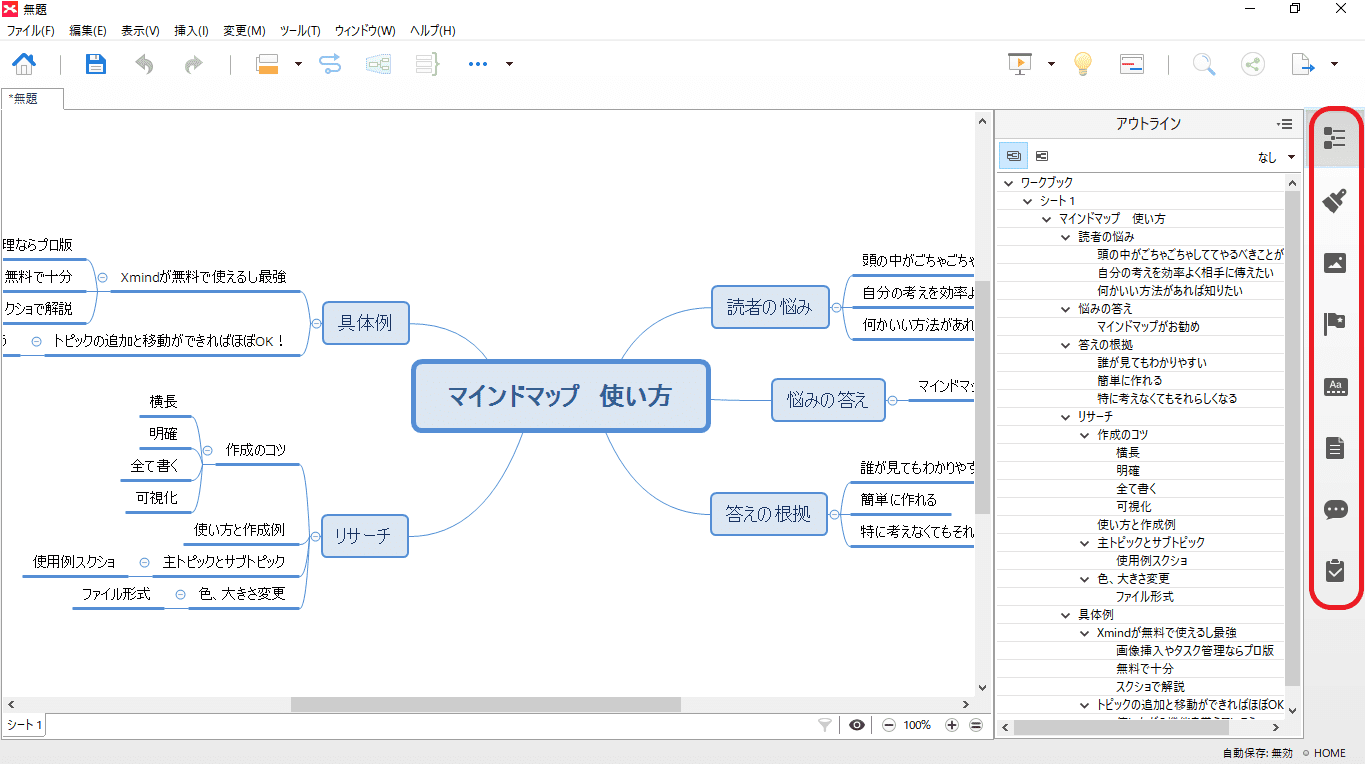Open the 挿入(I) menu
The image size is (1365, 764).
pos(191,31)
